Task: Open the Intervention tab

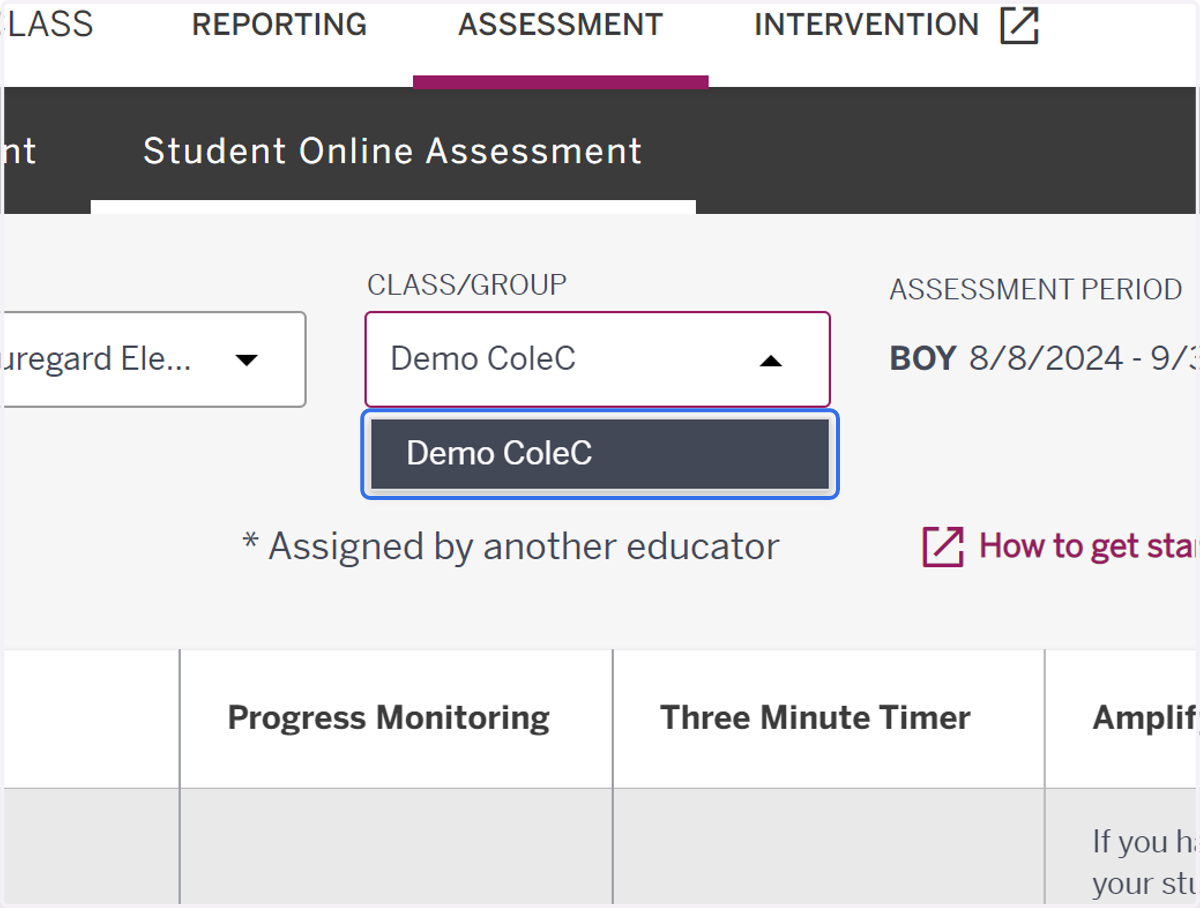Action: click(866, 25)
